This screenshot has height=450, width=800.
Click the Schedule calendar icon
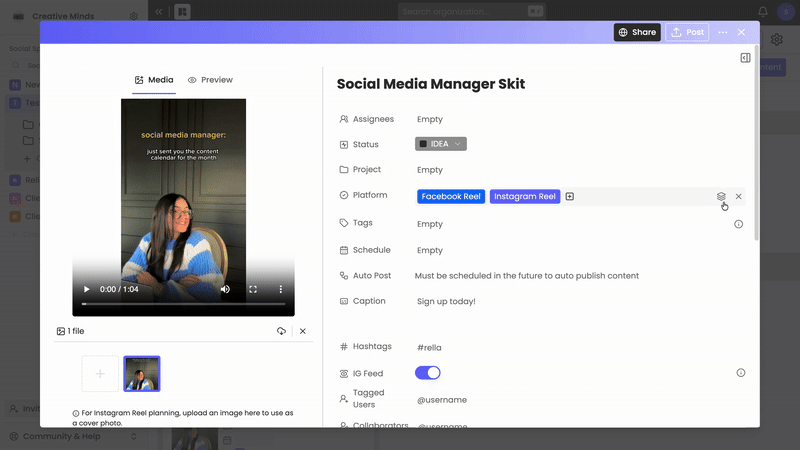344,250
